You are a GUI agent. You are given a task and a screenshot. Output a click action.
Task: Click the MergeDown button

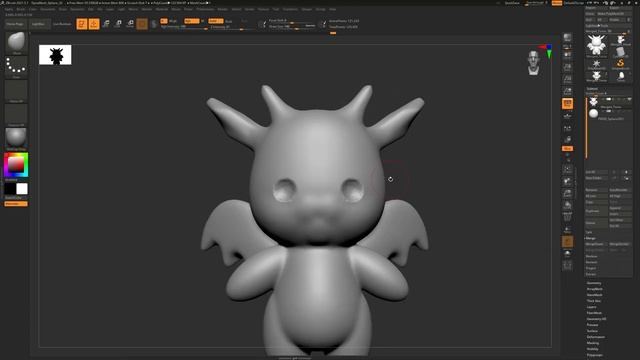(595, 244)
